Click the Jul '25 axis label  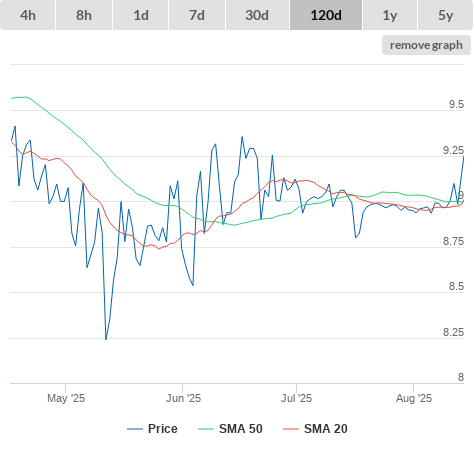pos(296,398)
